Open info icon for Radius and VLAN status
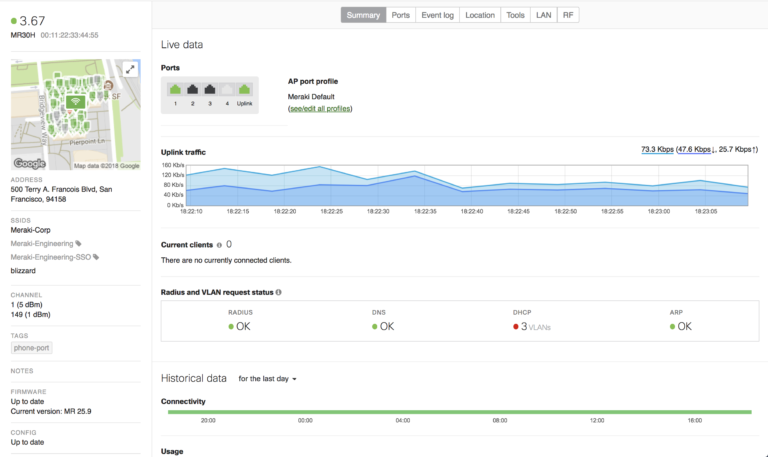The image size is (768, 457). point(278,292)
